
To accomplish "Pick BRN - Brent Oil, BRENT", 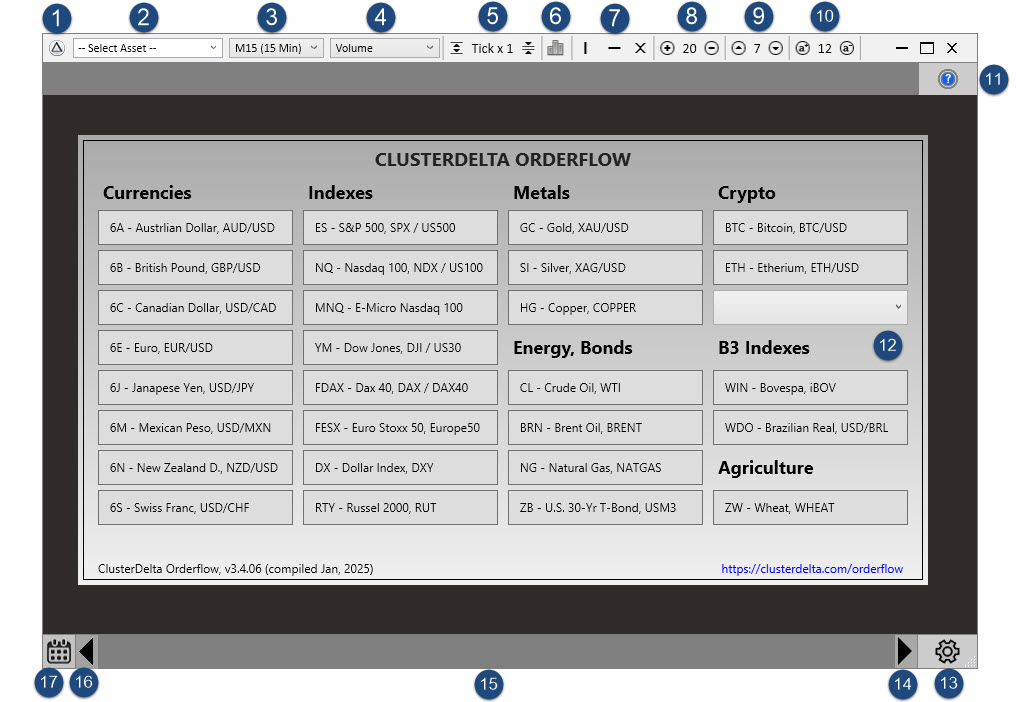I will coord(605,427).
